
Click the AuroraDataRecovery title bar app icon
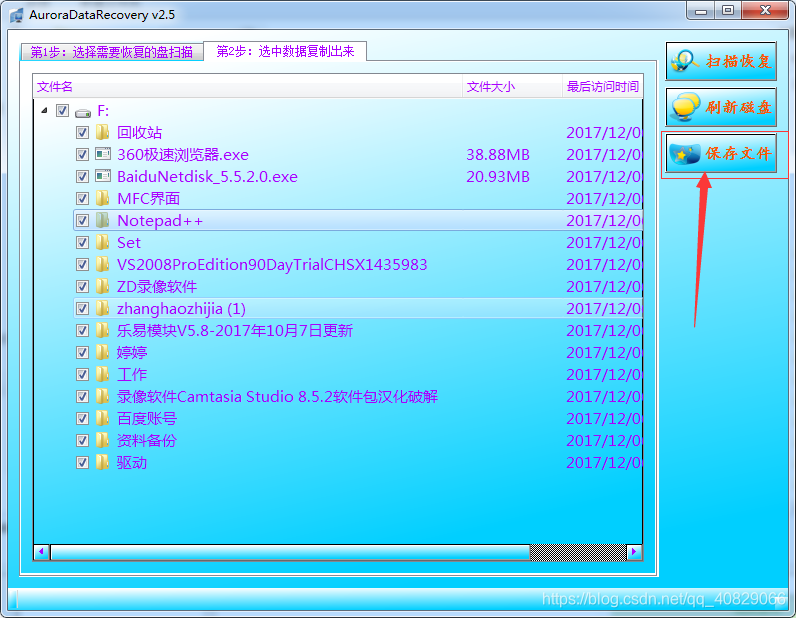(17, 15)
